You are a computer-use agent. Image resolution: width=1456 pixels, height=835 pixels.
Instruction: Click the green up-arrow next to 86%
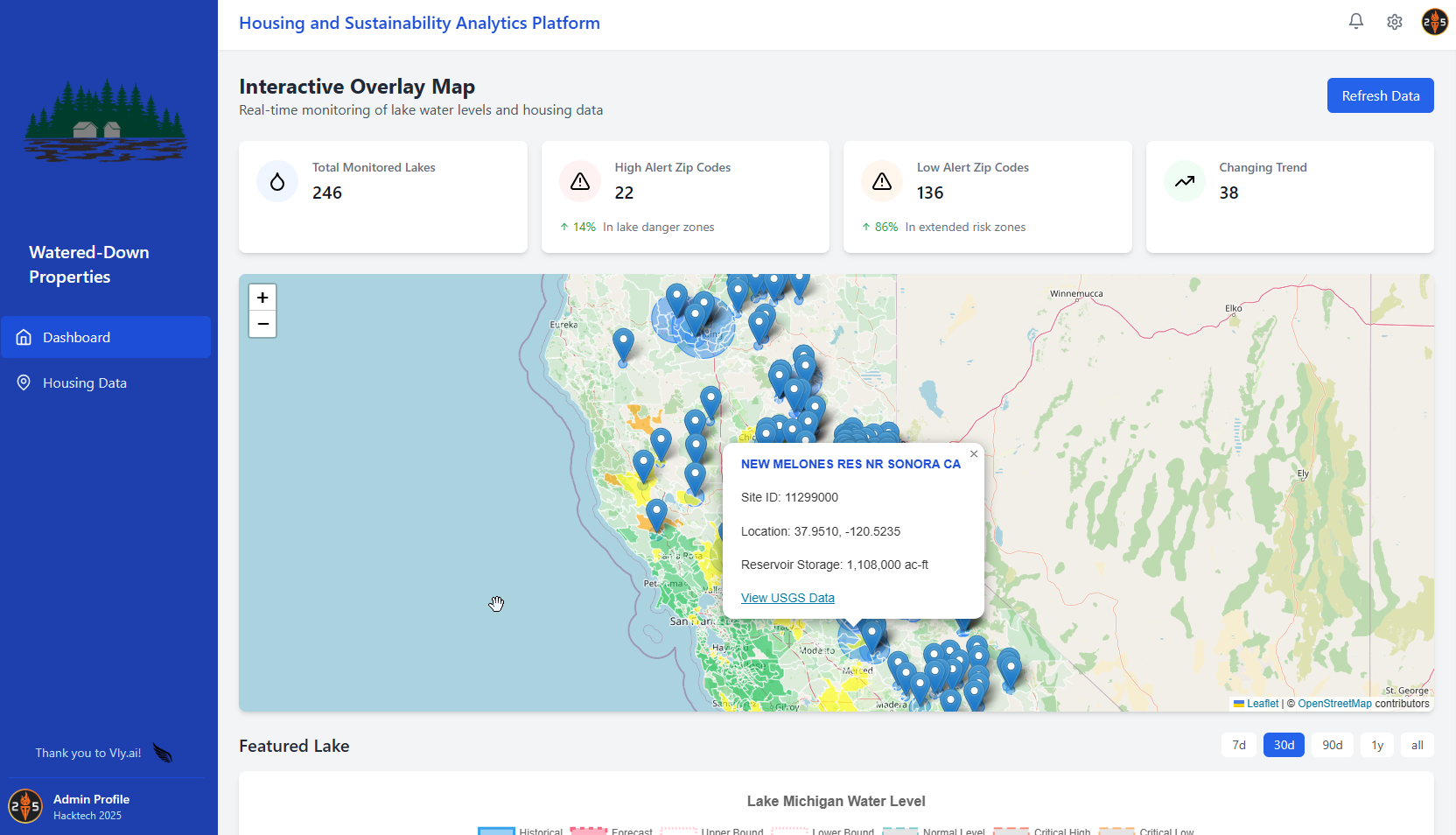coord(866,227)
